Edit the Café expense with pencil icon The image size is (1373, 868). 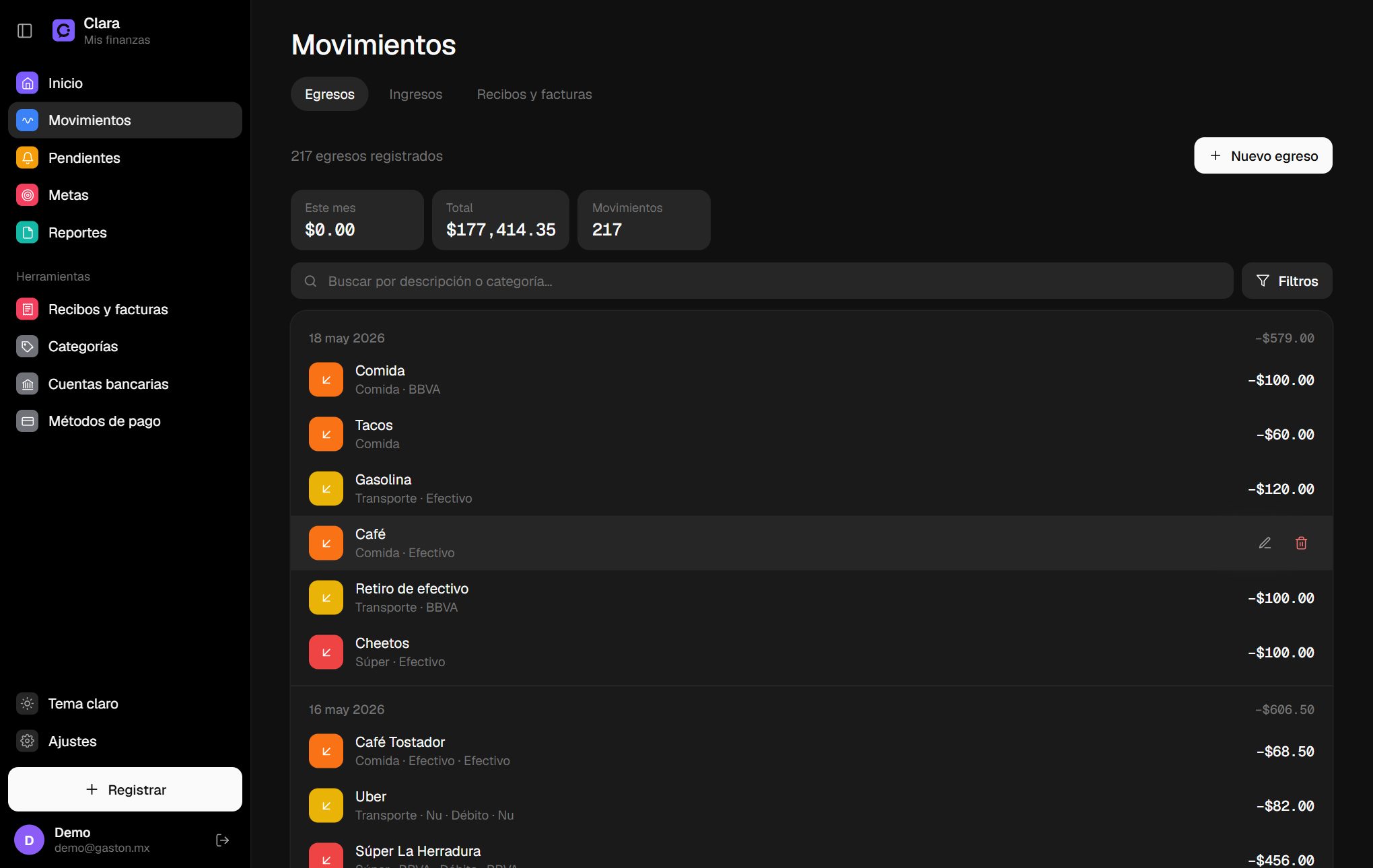point(1265,543)
